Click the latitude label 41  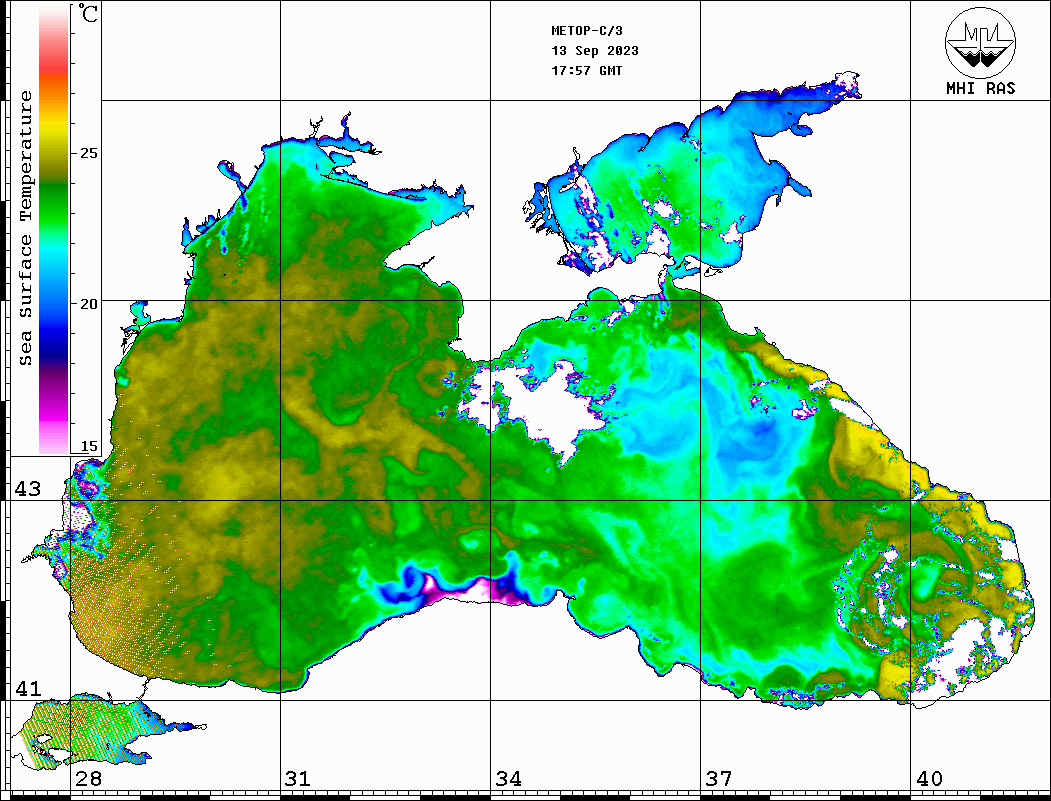click(28, 688)
